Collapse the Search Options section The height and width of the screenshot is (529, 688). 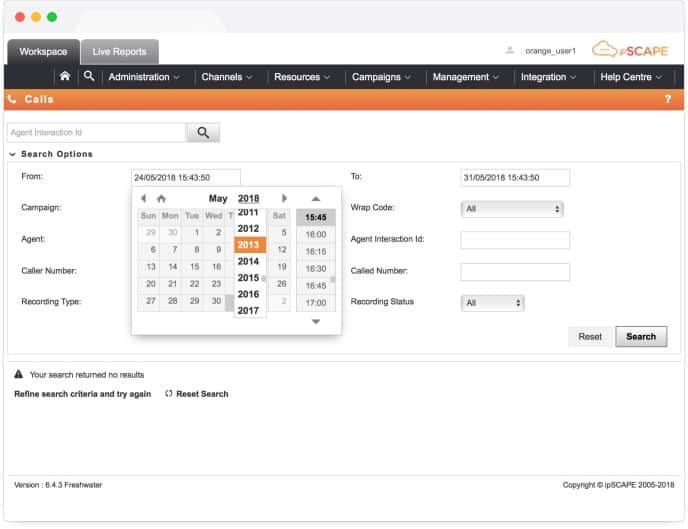click(13, 154)
